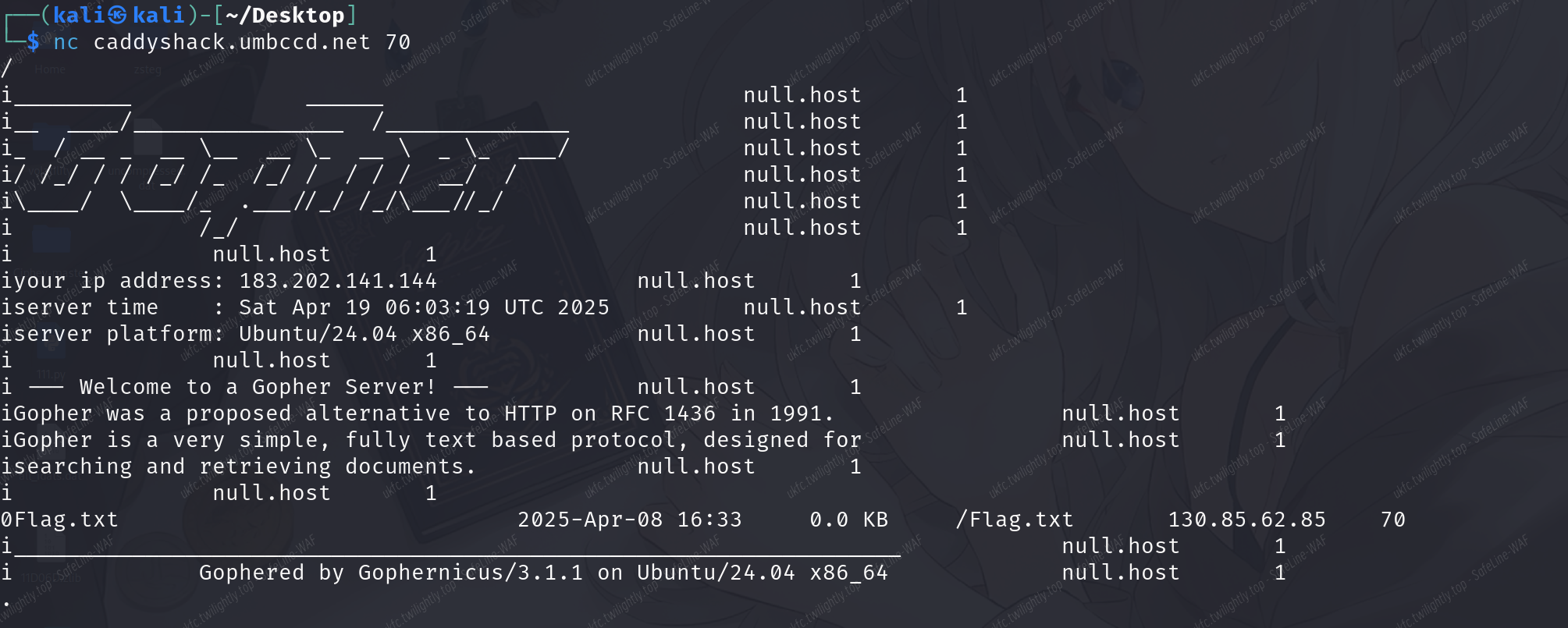The image size is (1568, 628).
Task: Click port 70 in the nc command
Action: 398,42
